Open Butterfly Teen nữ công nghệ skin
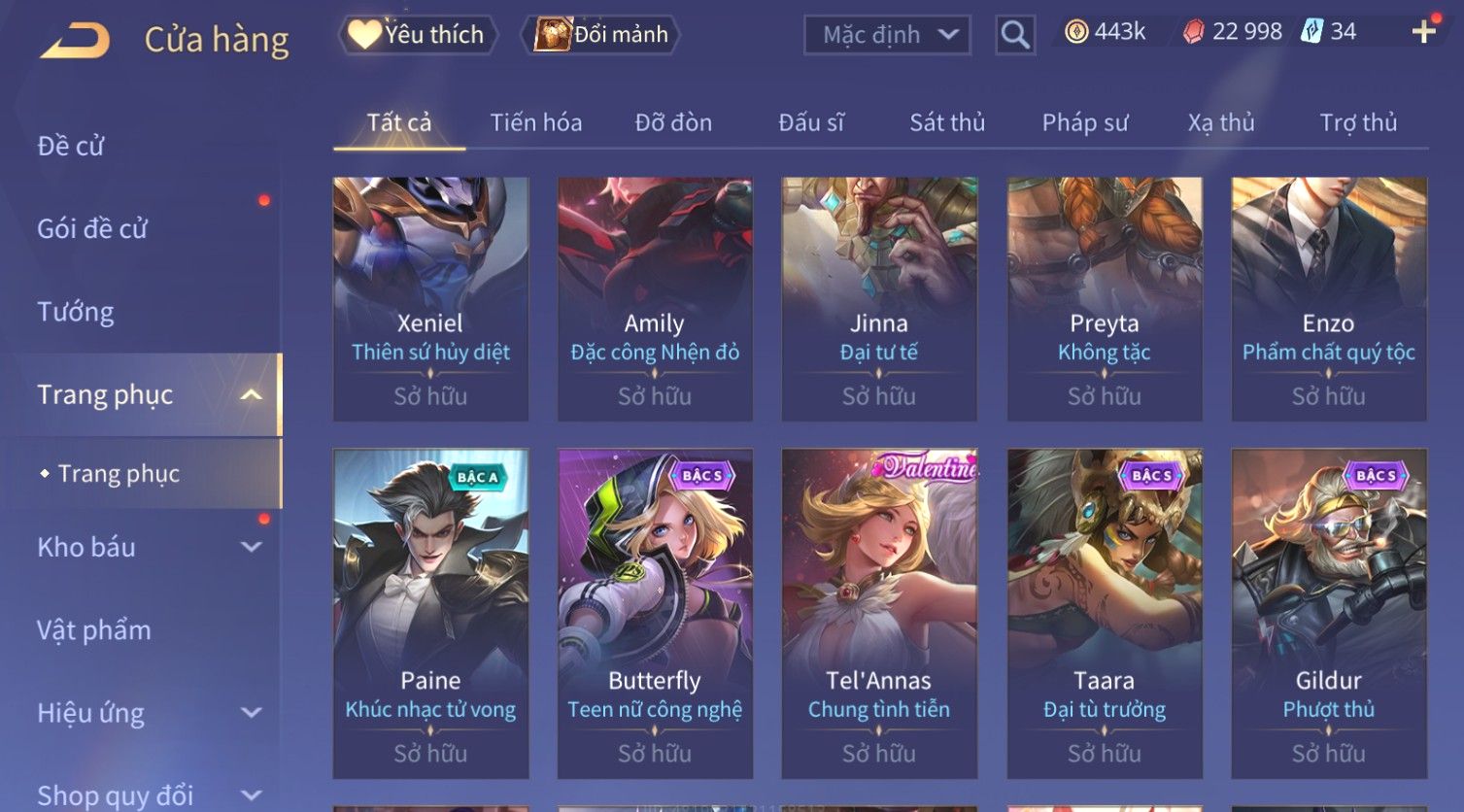 (655, 614)
